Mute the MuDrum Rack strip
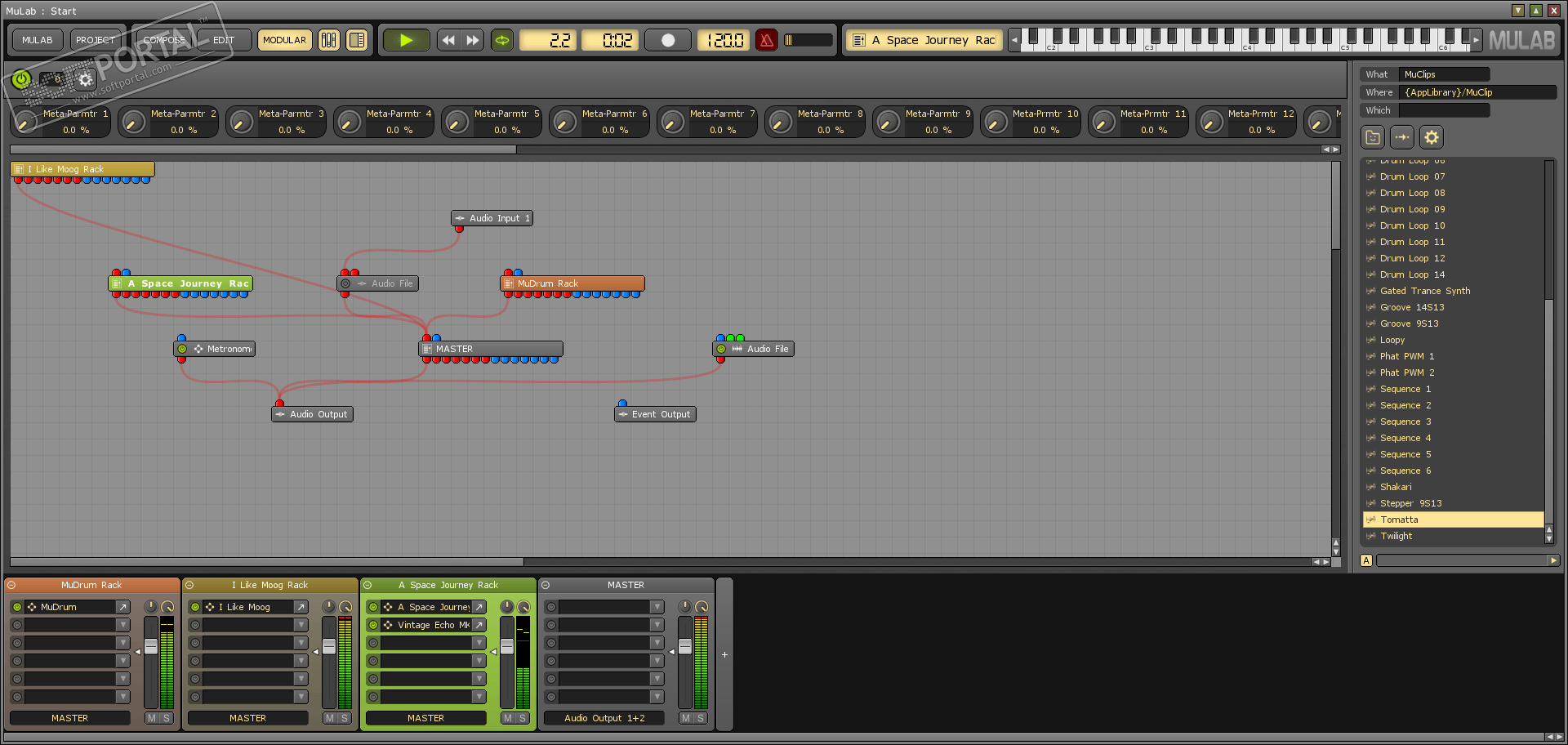This screenshot has width=1568, height=745. [x=151, y=718]
